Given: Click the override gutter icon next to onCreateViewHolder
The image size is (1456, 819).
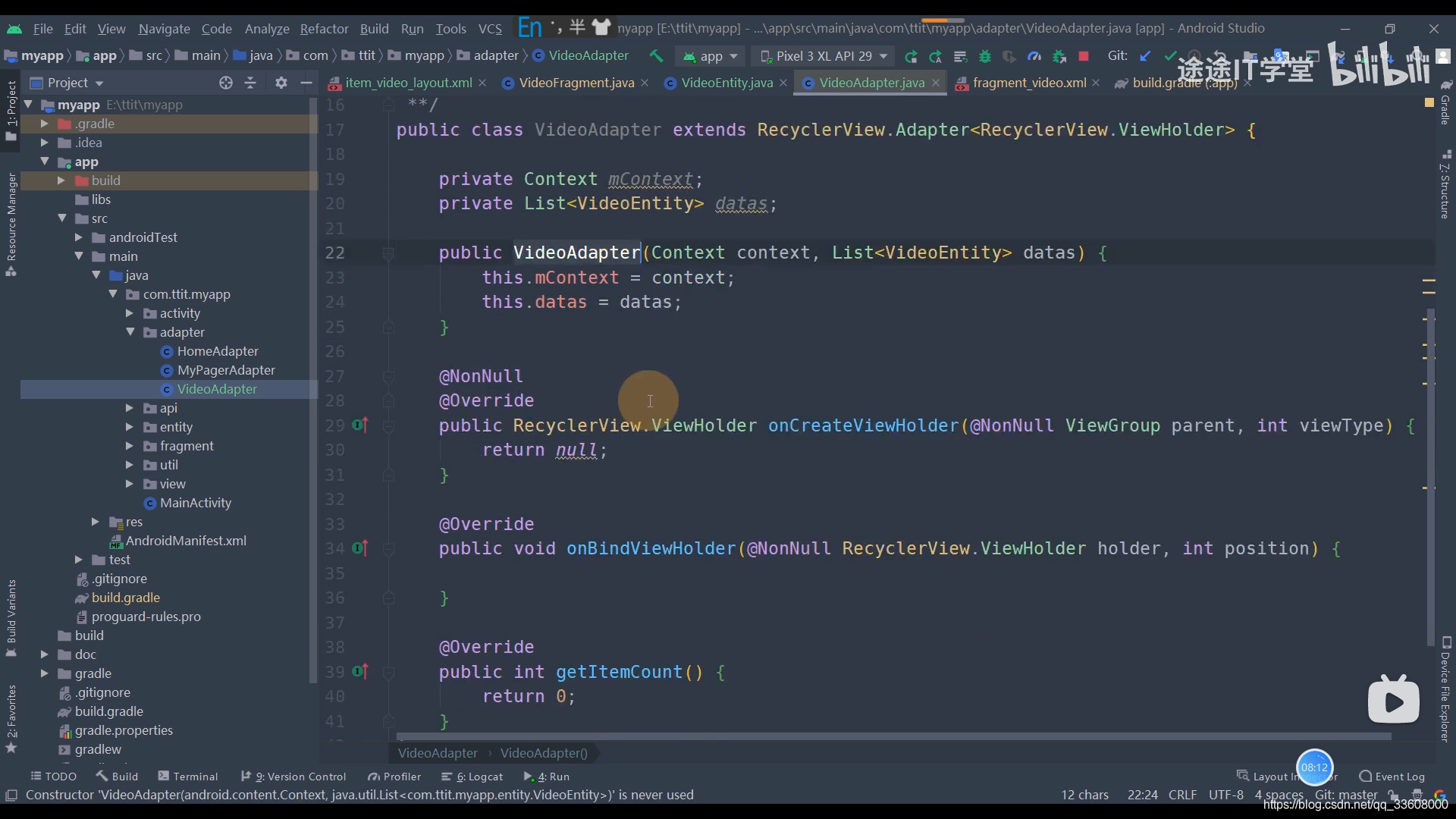Looking at the screenshot, I should coord(361,425).
